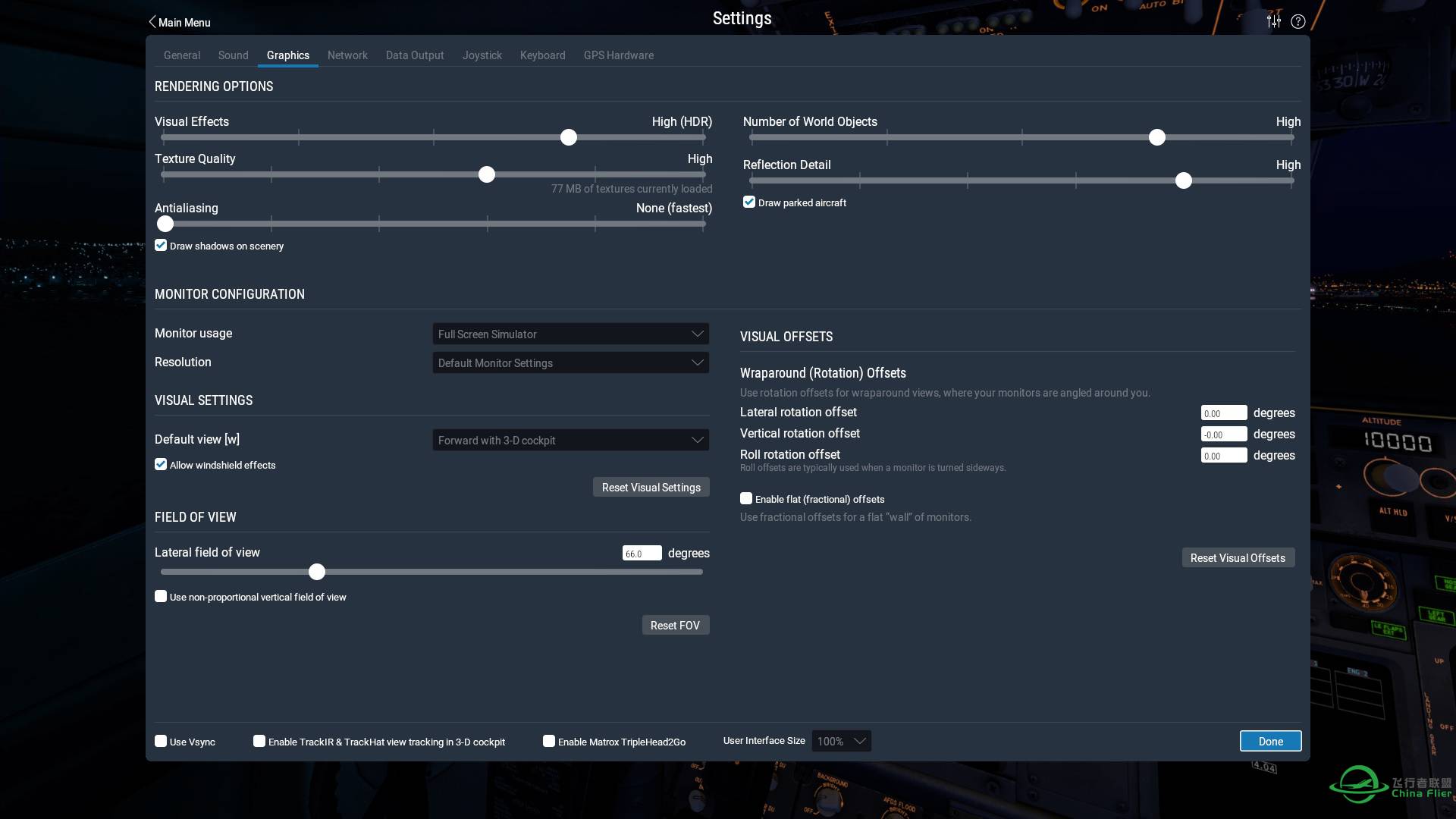
Task: Click Reset Visual Settings button
Action: (x=651, y=487)
